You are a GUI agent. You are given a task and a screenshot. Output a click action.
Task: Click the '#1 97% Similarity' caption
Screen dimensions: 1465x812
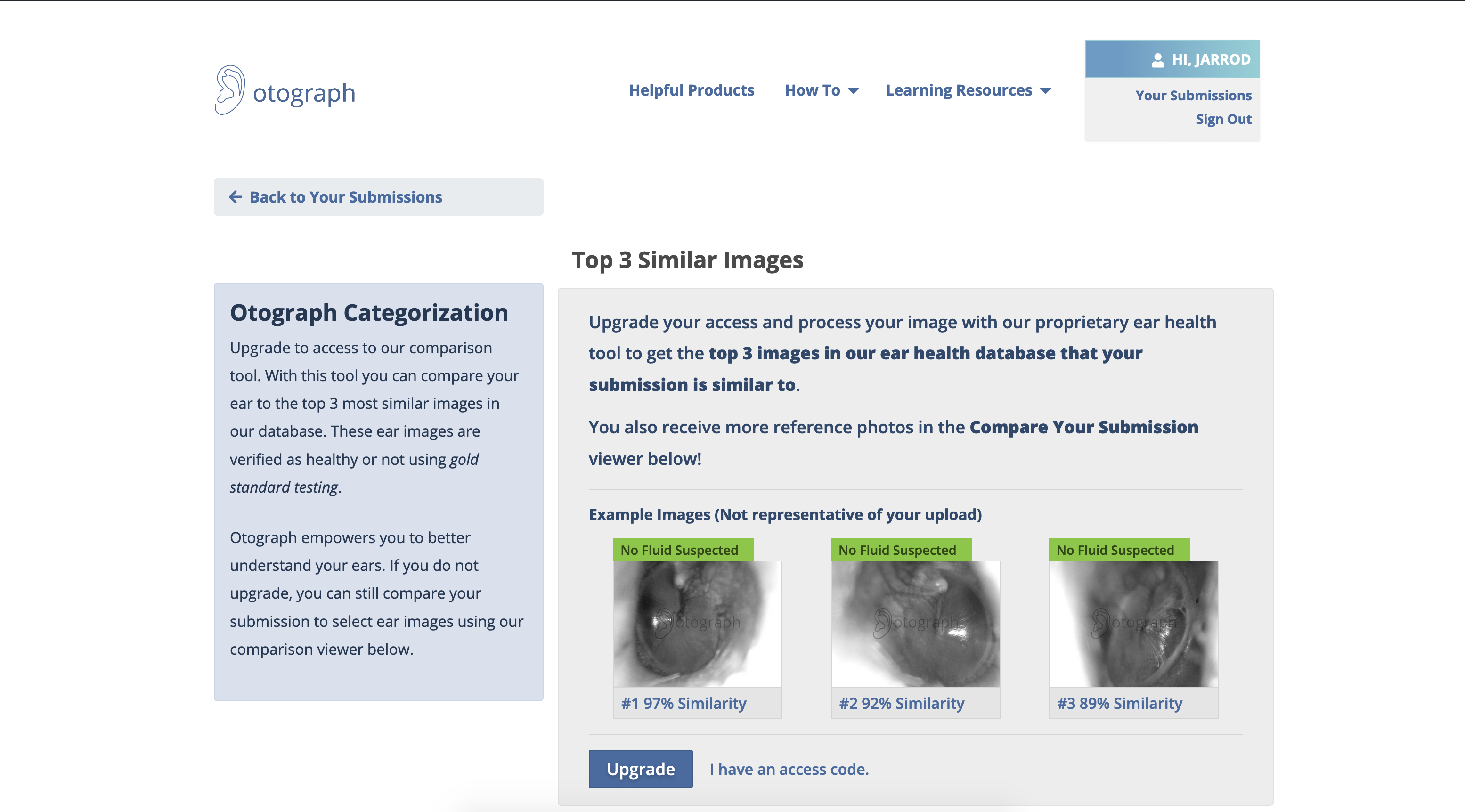(684, 703)
